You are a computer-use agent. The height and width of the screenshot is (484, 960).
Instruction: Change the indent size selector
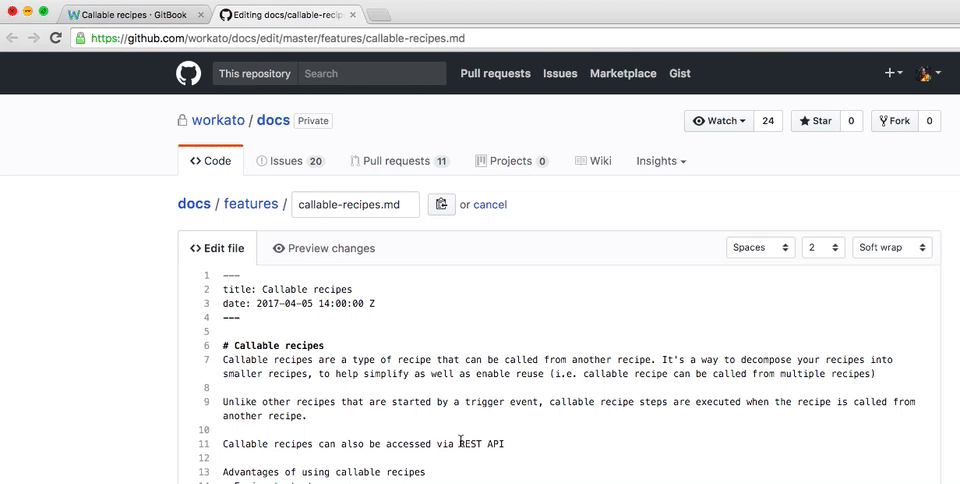pyautogui.click(x=823, y=247)
